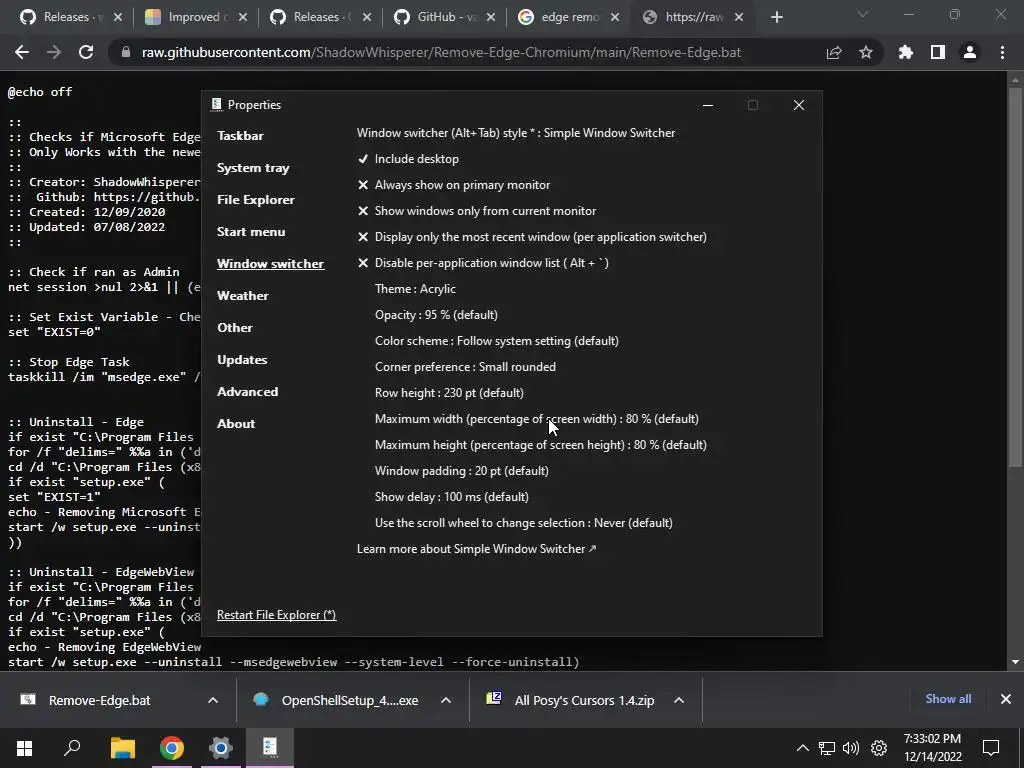Click the padlock site info icon

126,52
